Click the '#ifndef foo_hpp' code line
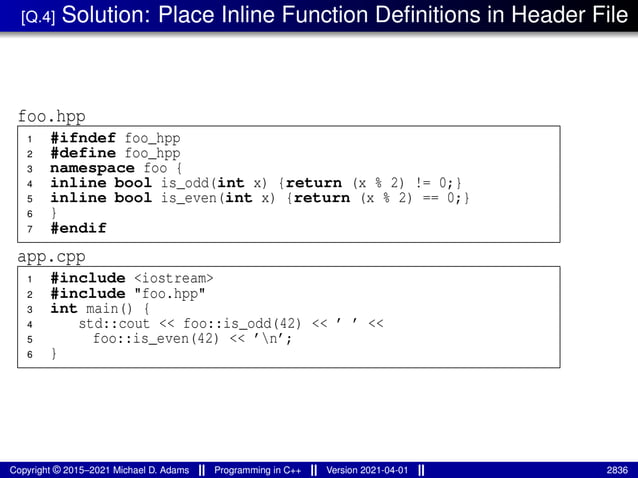Screen dimensions: 638x478 coord(115,138)
